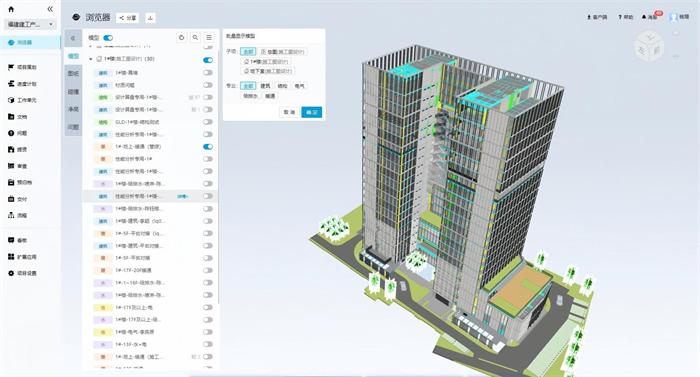Switch to the 模型 vertical tab

coord(73,56)
